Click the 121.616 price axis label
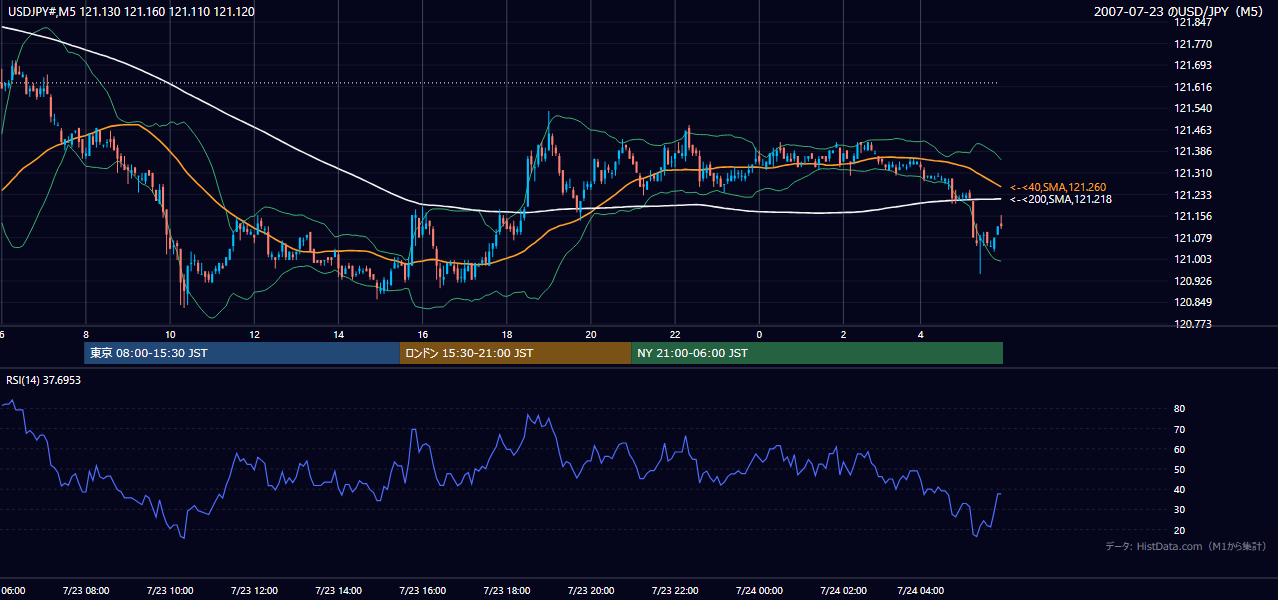Viewport: 1278px width, 600px height. click(x=1193, y=87)
